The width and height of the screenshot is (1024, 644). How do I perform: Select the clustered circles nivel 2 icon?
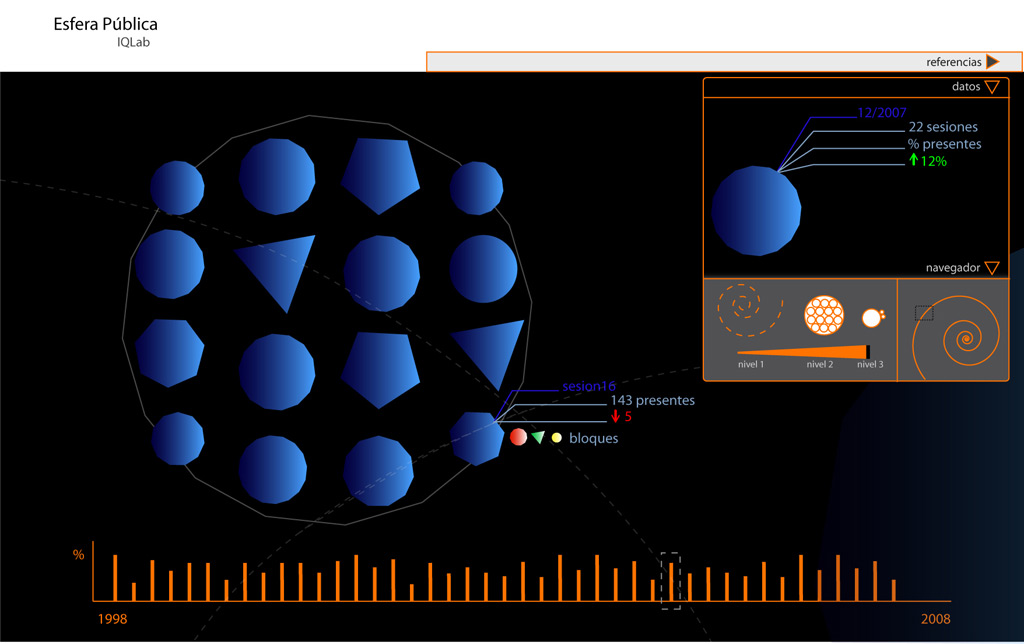(825, 316)
